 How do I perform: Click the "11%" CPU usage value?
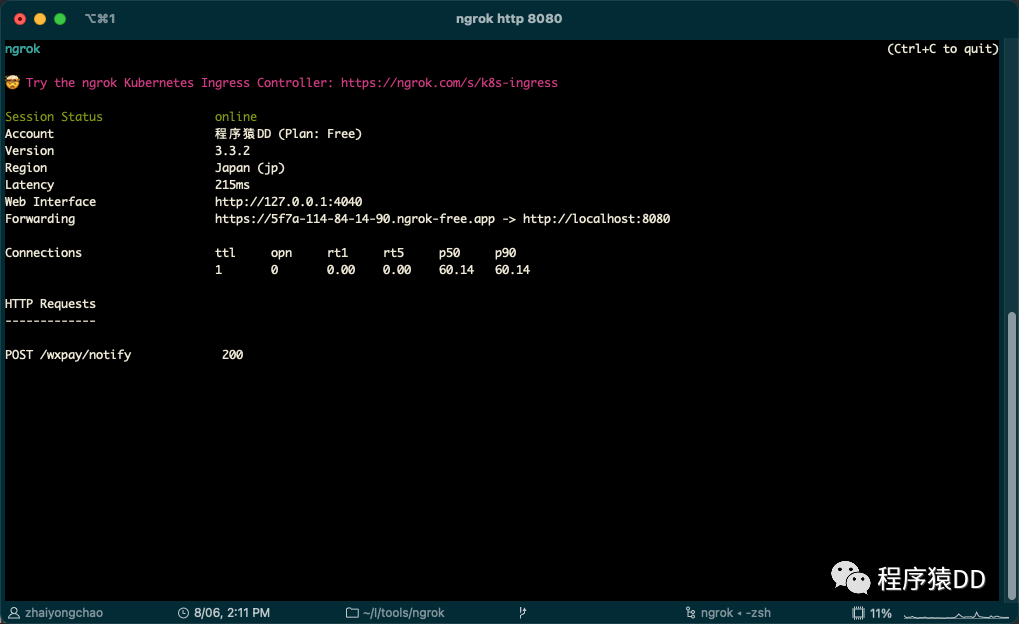pos(881,613)
